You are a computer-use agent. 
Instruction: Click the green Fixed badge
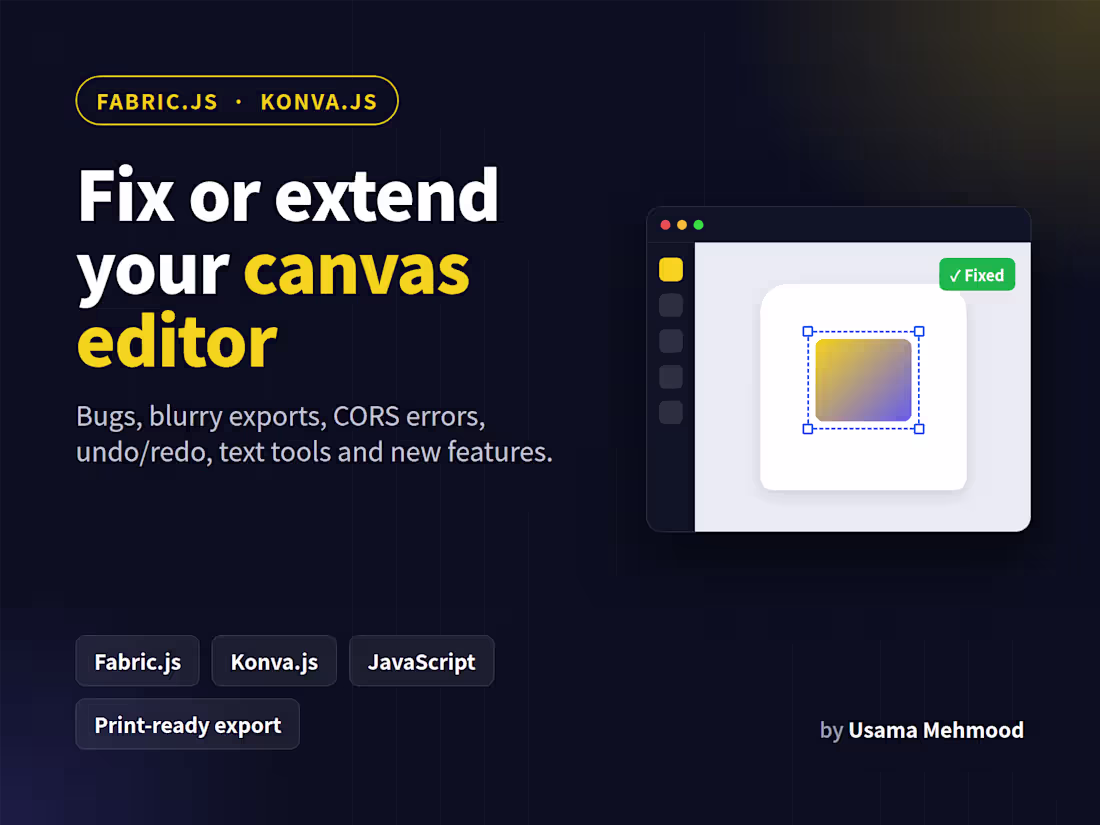tap(977, 275)
